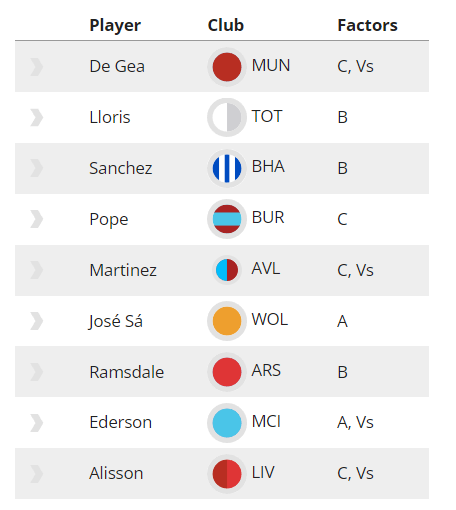Image resolution: width=456 pixels, height=510 pixels.
Task: Select the Liverpool red badge icon
Action: (x=227, y=474)
